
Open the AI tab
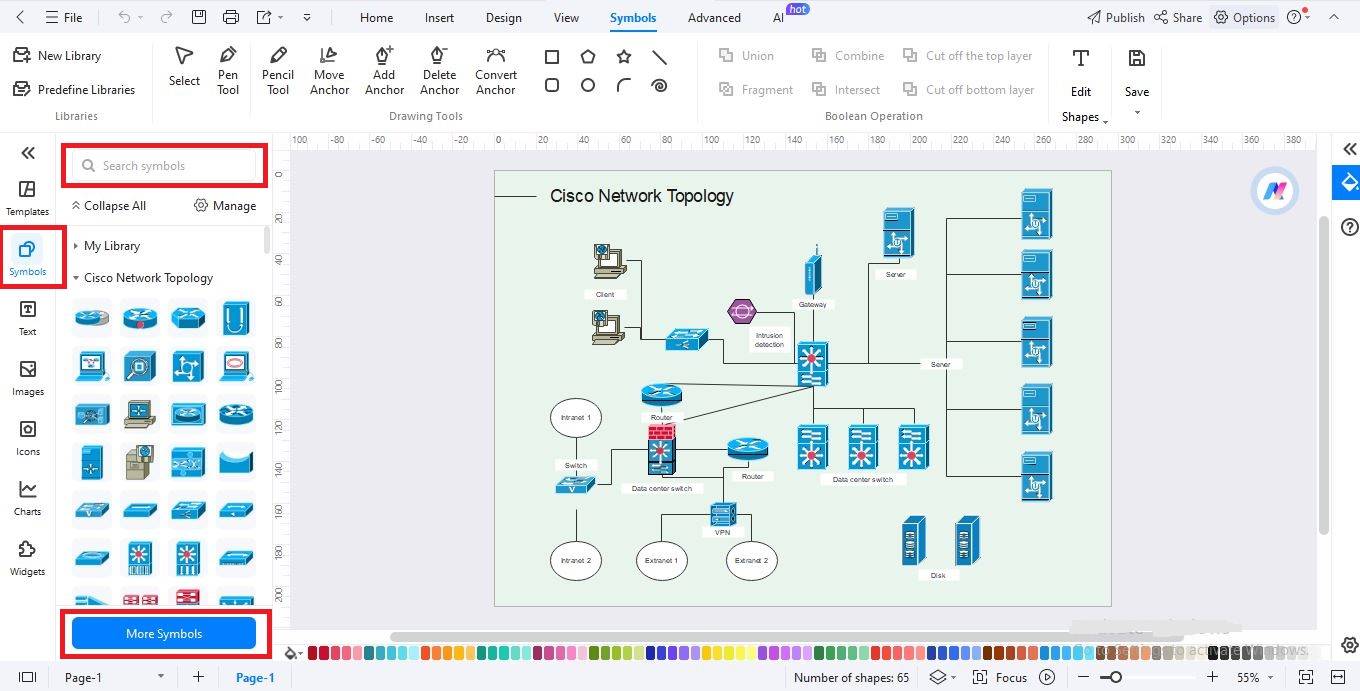pos(779,17)
